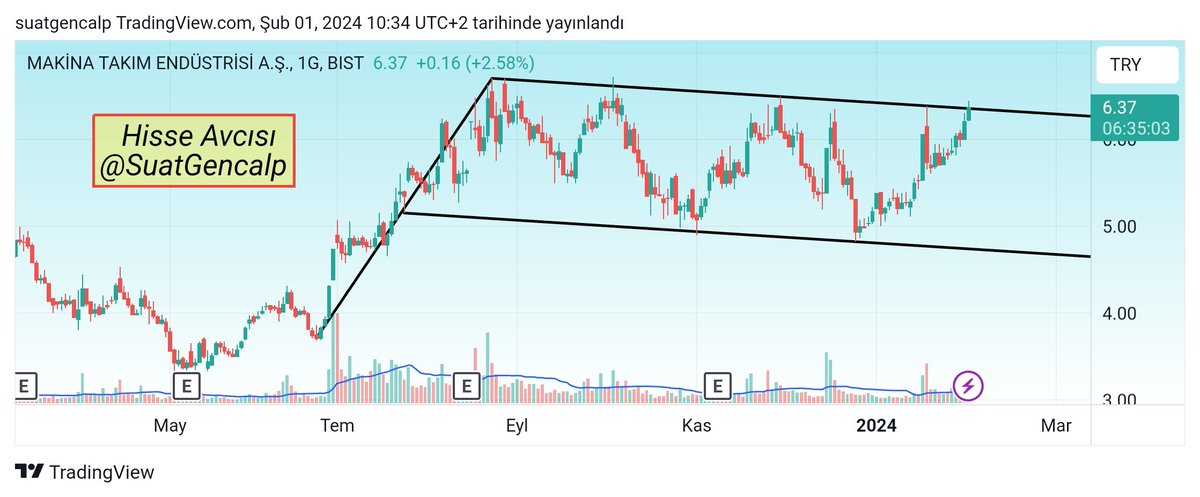Click the Tem label on time axis
The width and height of the screenshot is (1200, 497).
click(x=337, y=426)
